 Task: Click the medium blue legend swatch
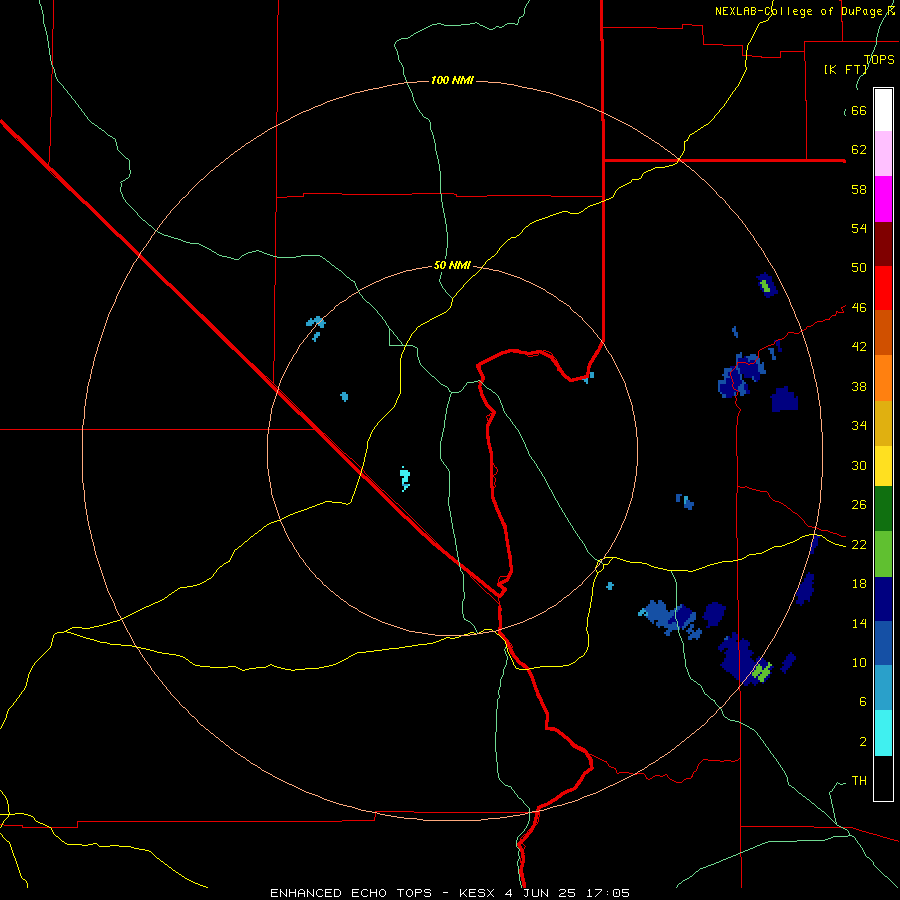pyautogui.click(x=883, y=643)
